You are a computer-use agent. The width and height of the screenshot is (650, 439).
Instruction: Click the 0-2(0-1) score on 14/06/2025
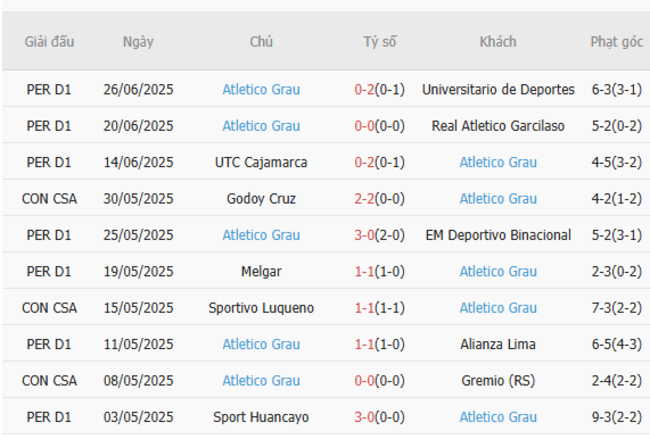tap(379, 162)
